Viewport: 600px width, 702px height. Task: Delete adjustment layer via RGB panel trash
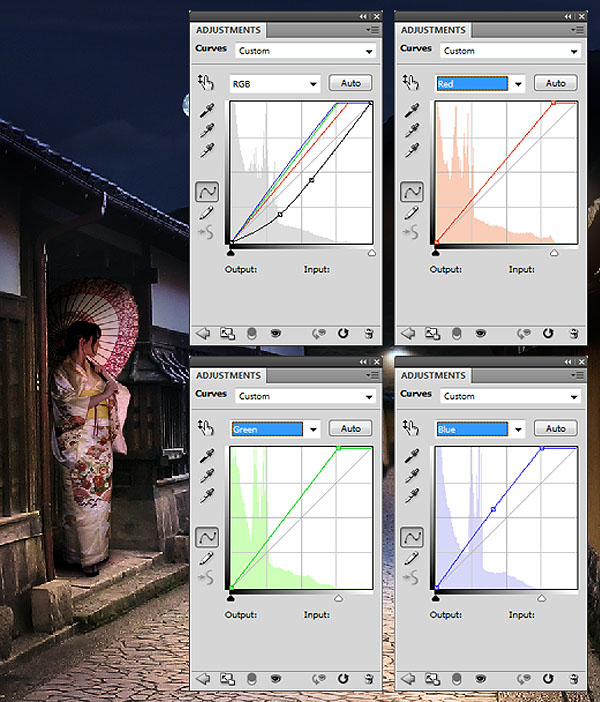tap(369, 334)
